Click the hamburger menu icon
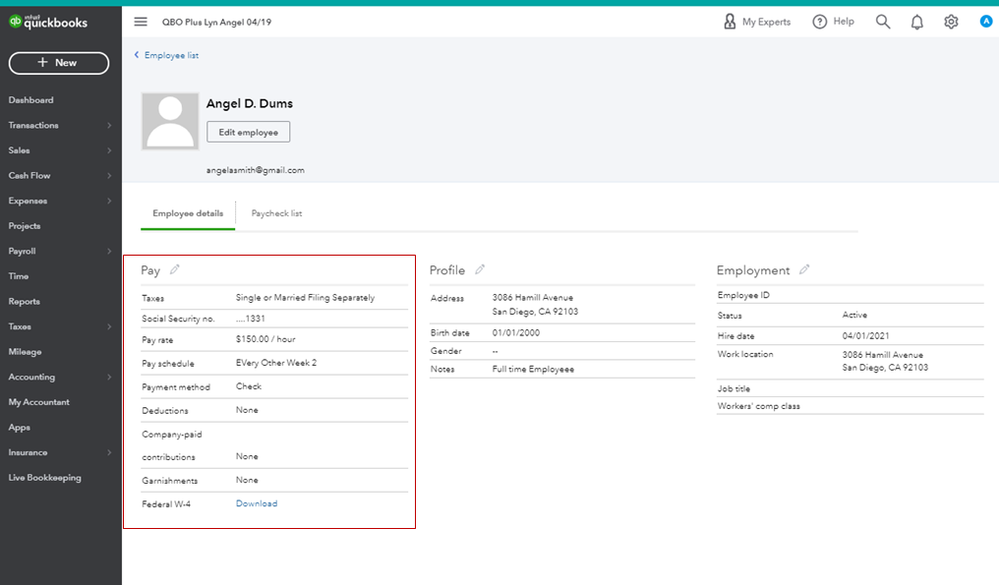999x585 pixels. [140, 22]
